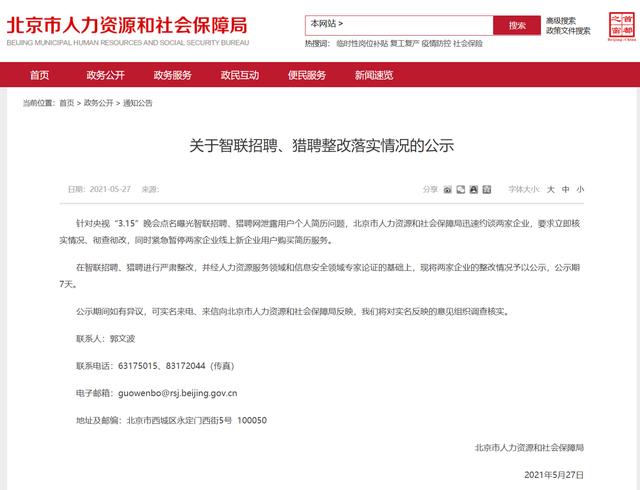
Task: Open the 新闻速览 navigation menu
Action: [x=373, y=75]
